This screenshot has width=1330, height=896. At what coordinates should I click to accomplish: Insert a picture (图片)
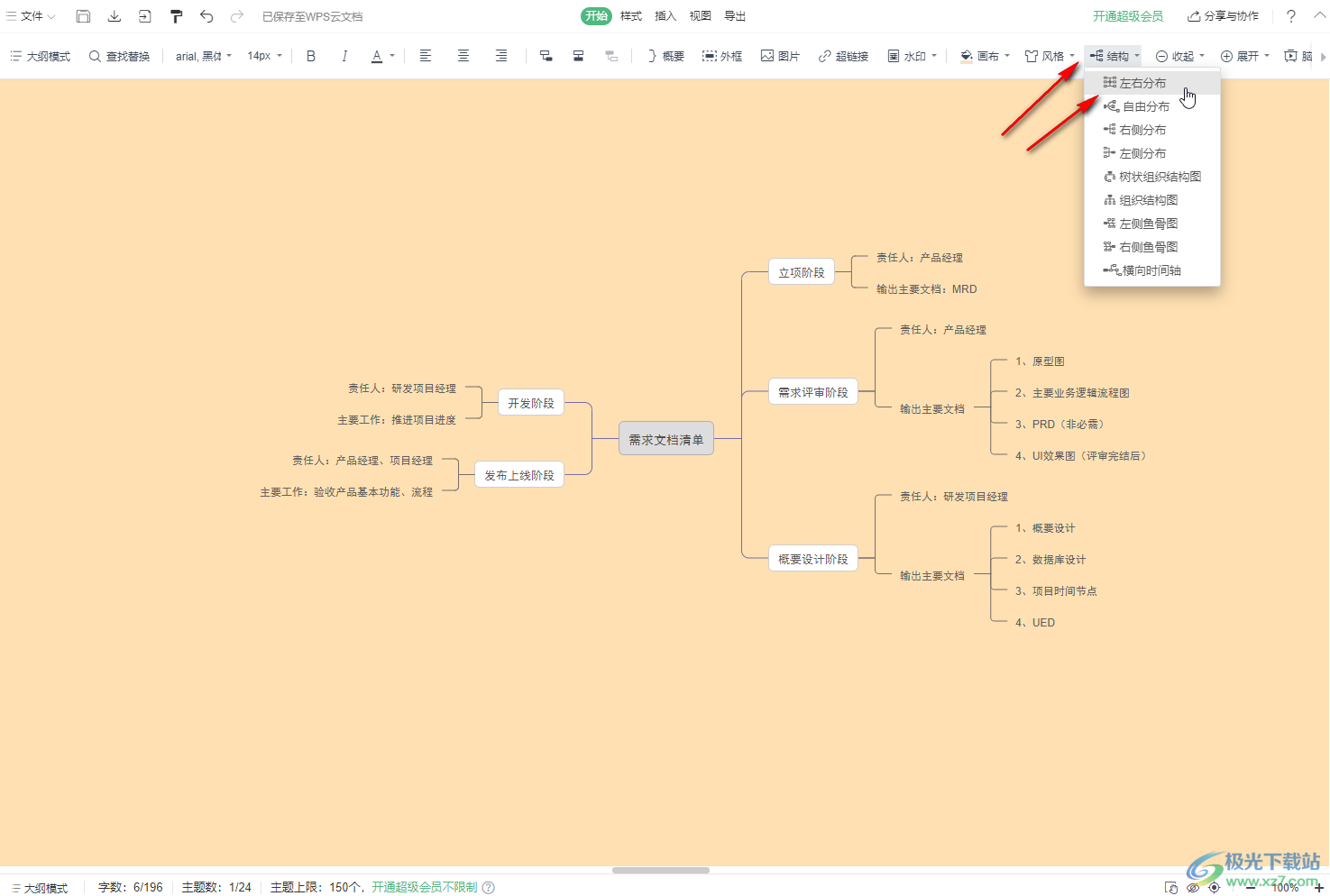780,56
